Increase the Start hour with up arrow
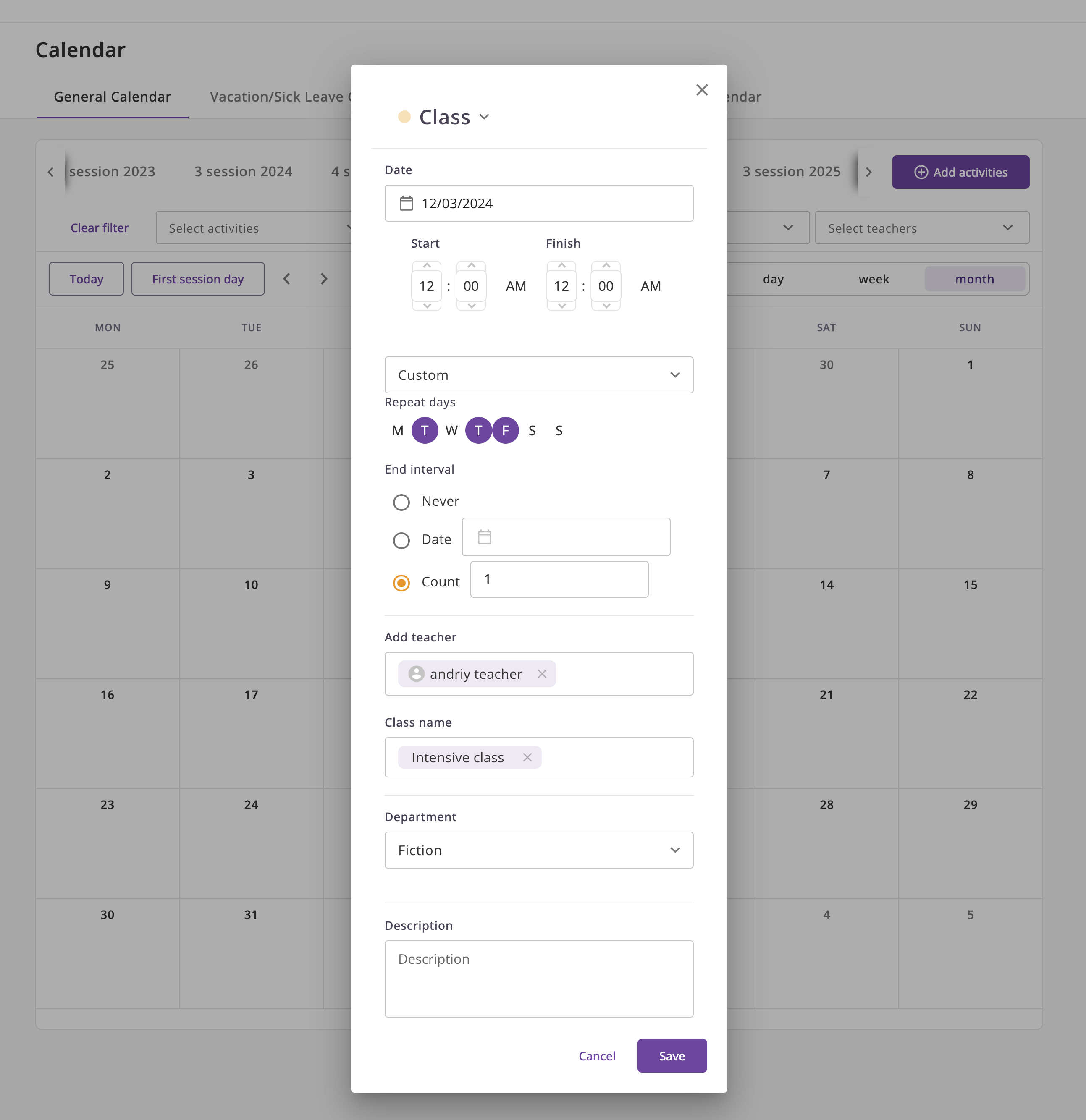 click(x=426, y=266)
